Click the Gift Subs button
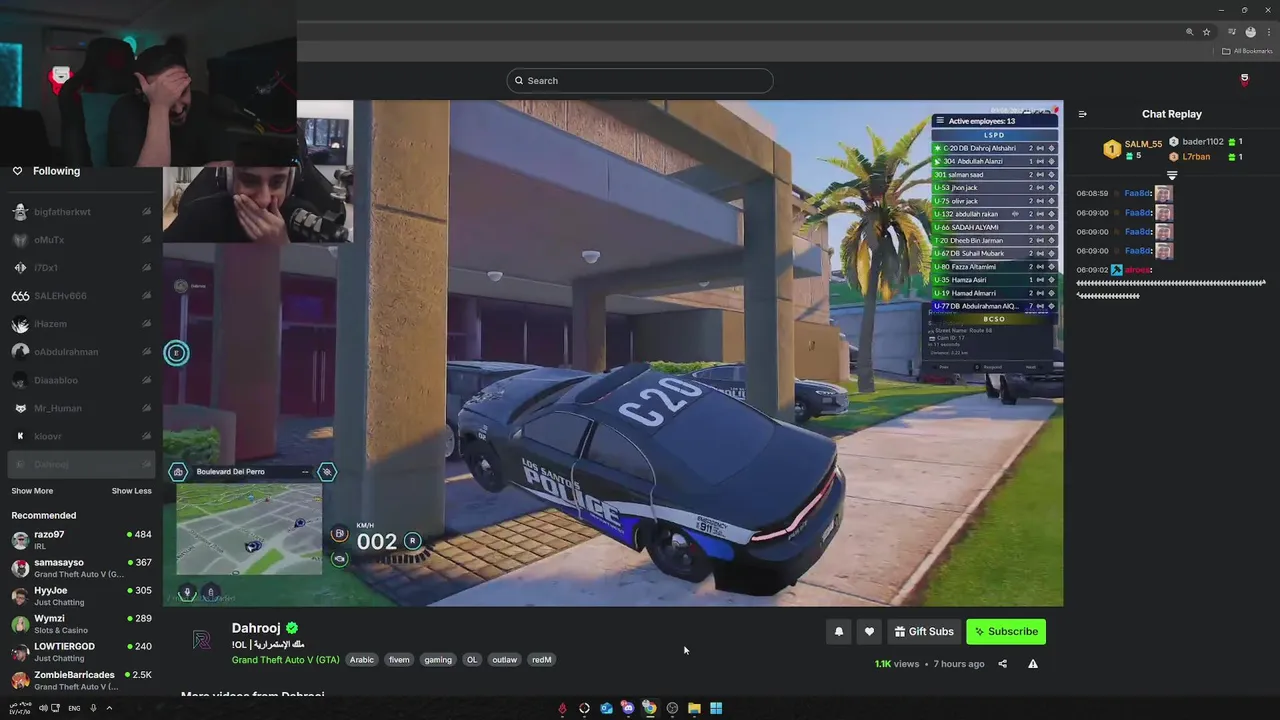This screenshot has width=1280, height=720. 924,631
